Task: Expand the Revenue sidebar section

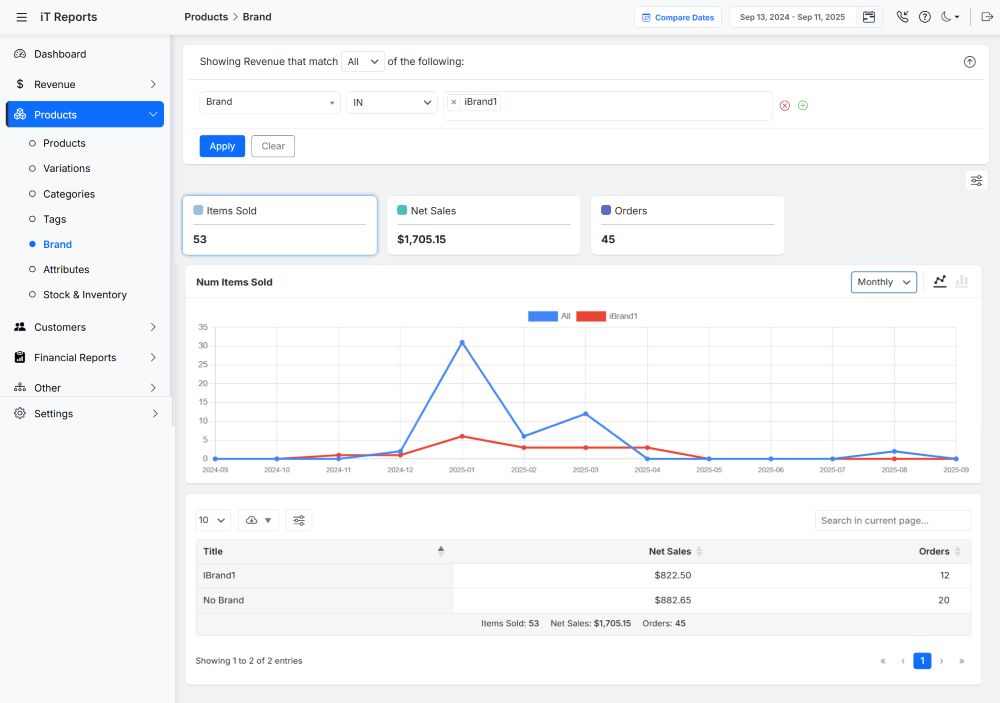Action: 84,84
